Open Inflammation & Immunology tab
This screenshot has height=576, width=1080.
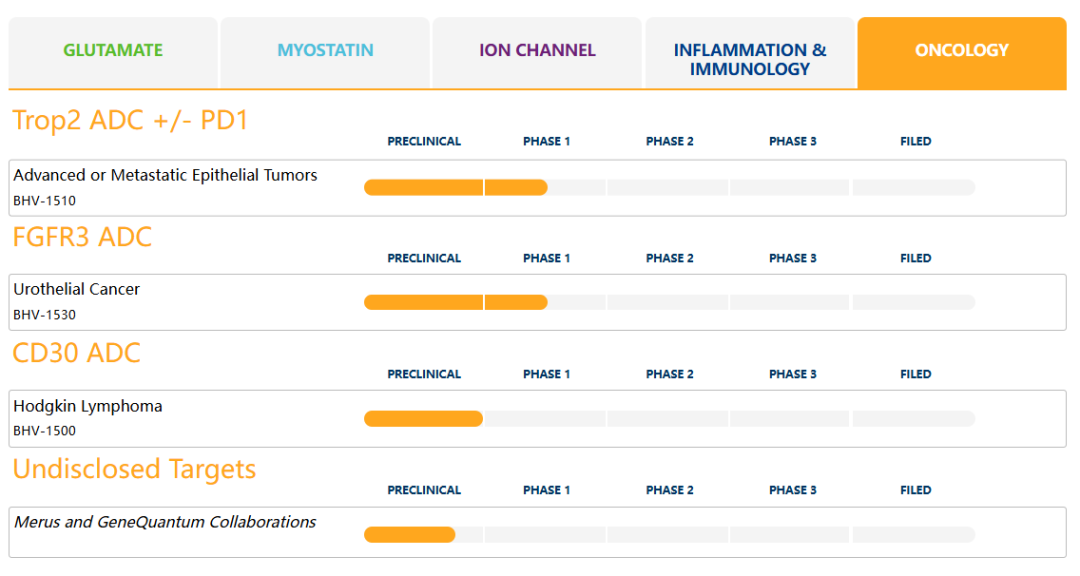[750, 59]
